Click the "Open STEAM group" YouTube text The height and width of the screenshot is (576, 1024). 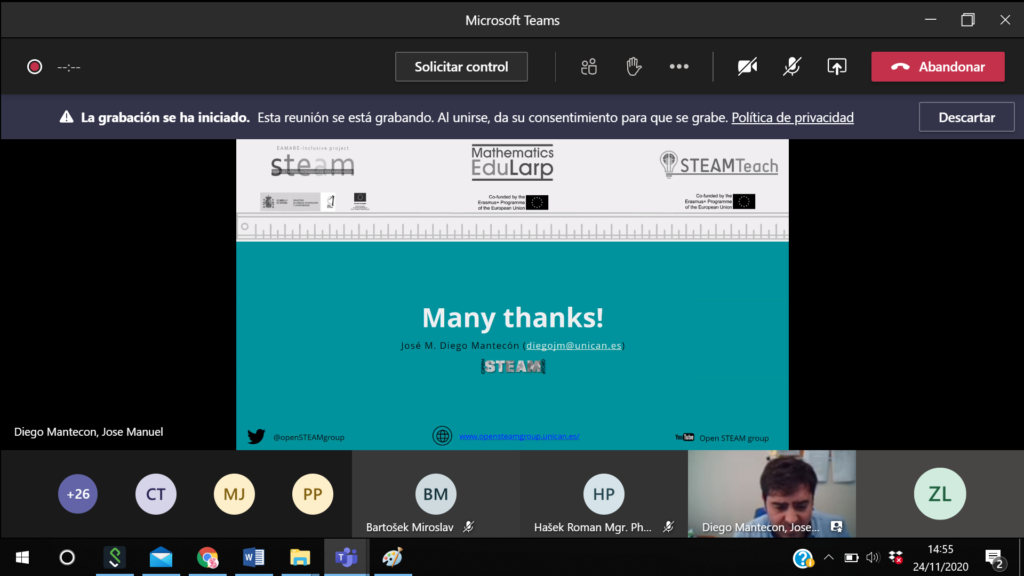tap(734, 438)
